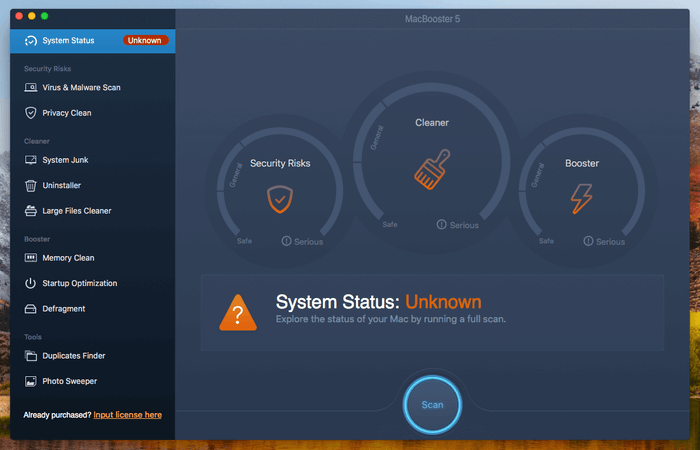
Task: Click the Uninstaller trash can icon
Action: click(30, 185)
